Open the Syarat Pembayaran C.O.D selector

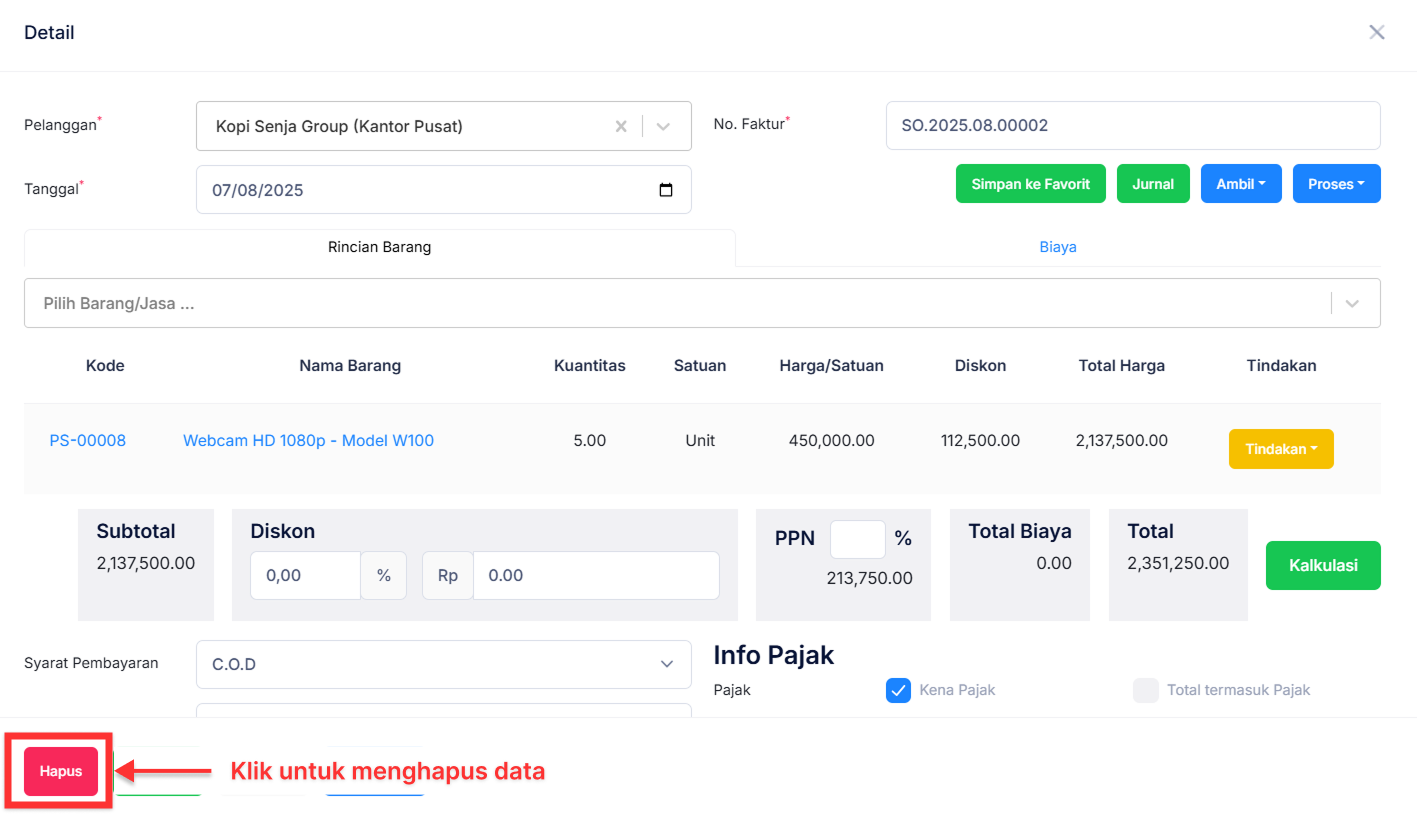point(443,664)
